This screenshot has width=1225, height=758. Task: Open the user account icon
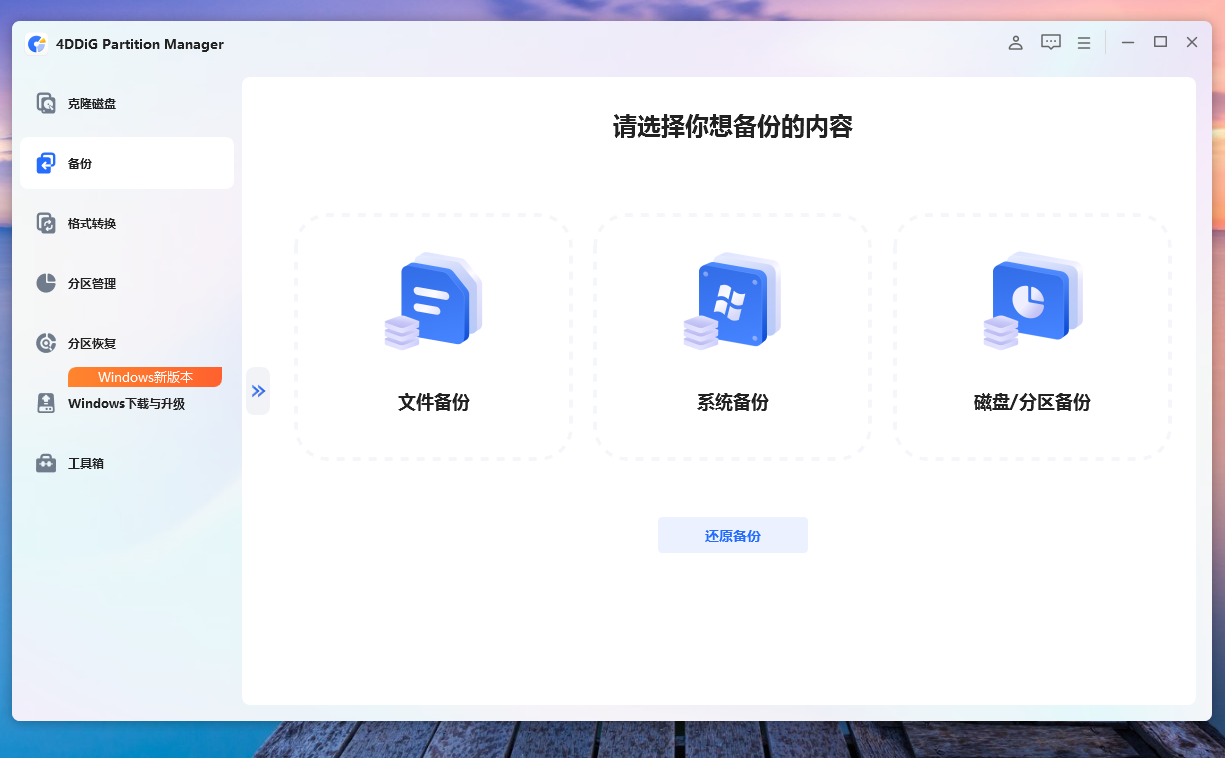coord(1015,42)
